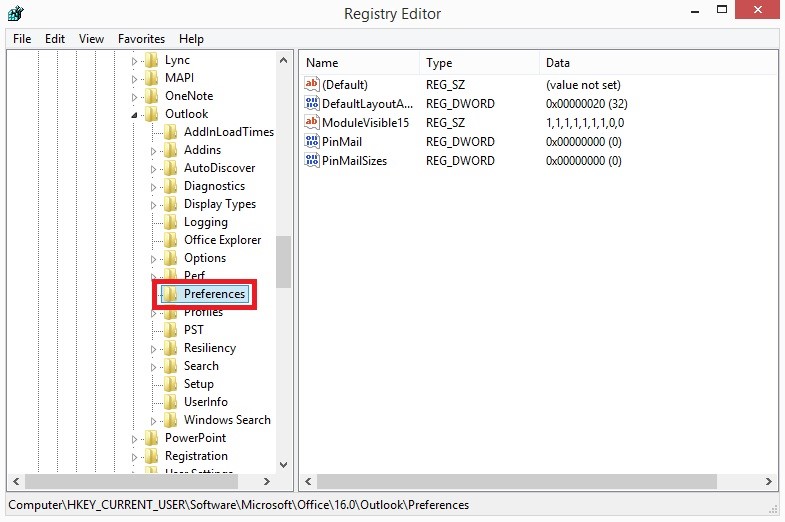Click the Diagnostics folder icon
This screenshot has height=522, width=785.
(x=171, y=187)
